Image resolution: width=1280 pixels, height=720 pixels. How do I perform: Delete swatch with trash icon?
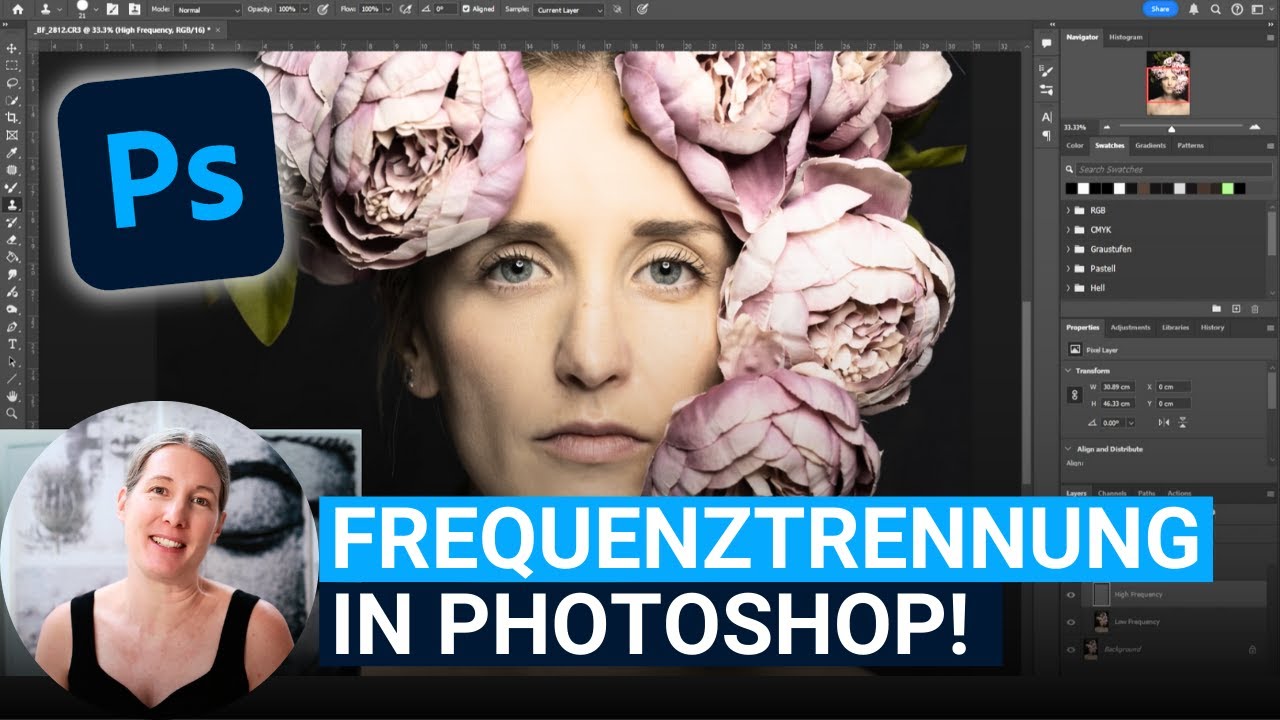click(1255, 309)
